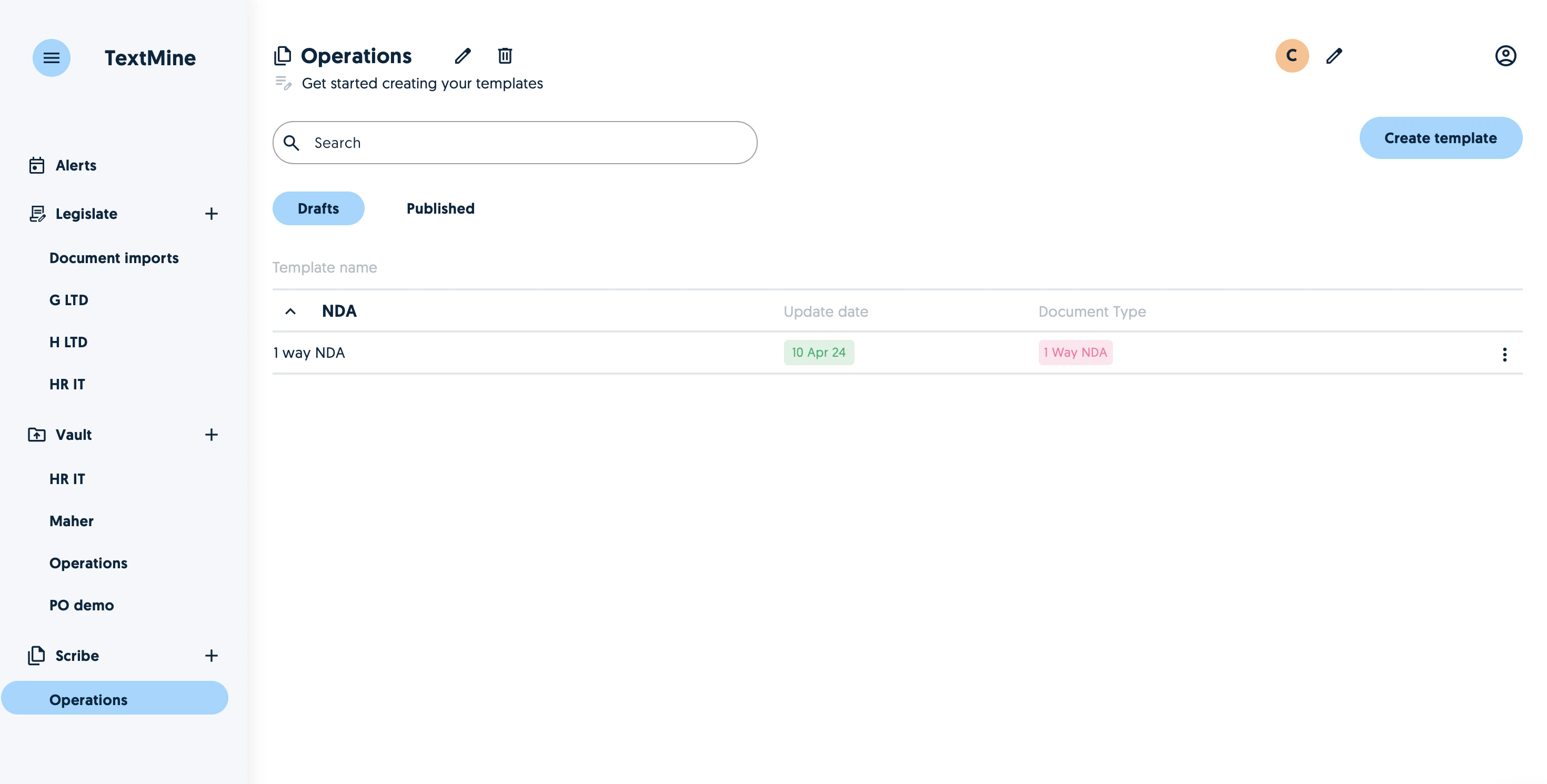The width and height of the screenshot is (1547, 784).
Task: Click the NDA group heading
Action: click(x=339, y=311)
